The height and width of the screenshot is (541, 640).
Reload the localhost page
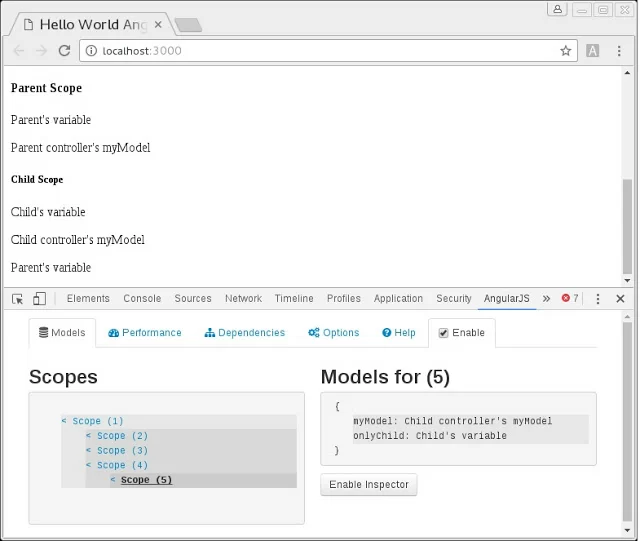pos(64,51)
